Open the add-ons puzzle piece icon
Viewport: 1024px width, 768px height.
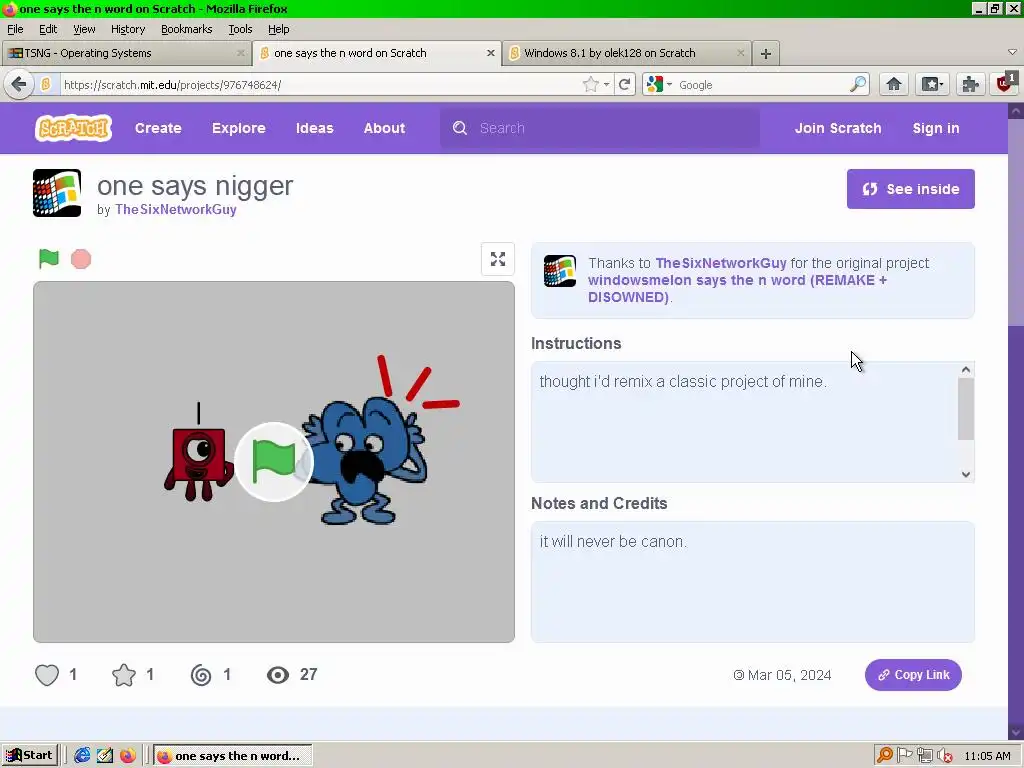click(970, 84)
